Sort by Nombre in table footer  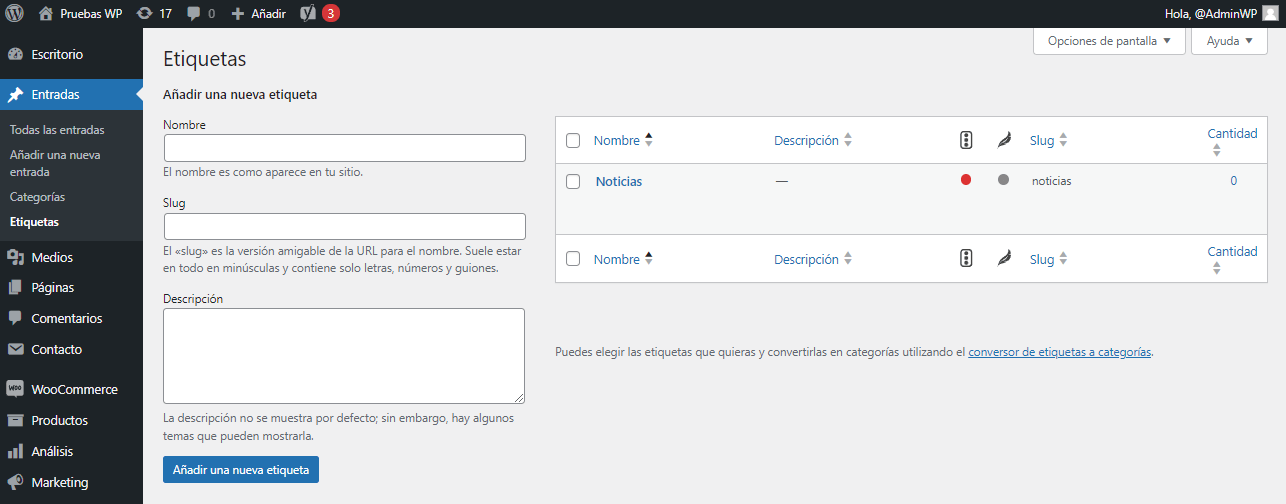(623, 259)
